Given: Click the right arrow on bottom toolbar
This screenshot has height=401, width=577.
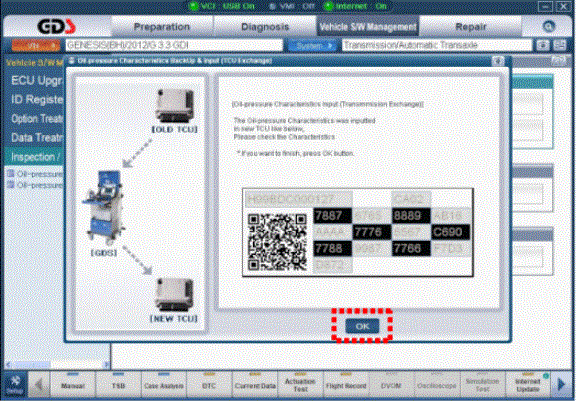Looking at the screenshot, I should pos(562,384).
